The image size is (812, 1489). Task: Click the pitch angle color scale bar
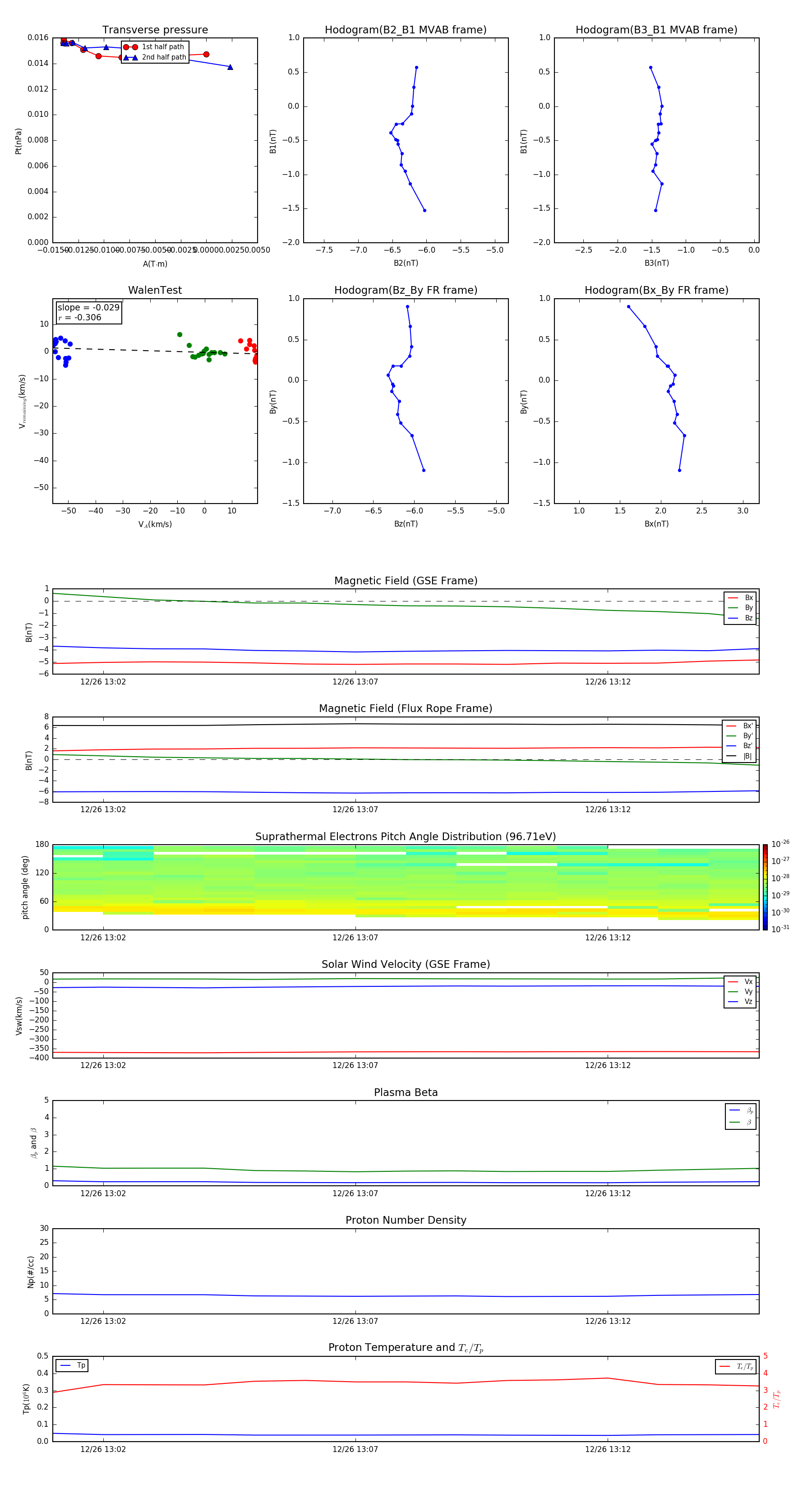point(765,887)
